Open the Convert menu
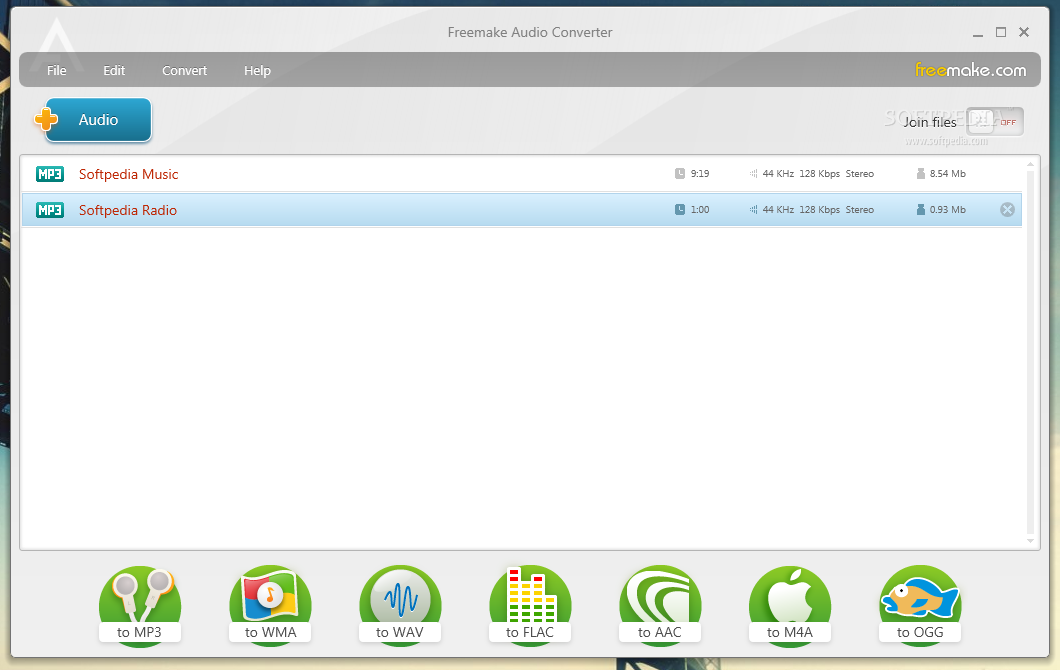 pos(184,70)
